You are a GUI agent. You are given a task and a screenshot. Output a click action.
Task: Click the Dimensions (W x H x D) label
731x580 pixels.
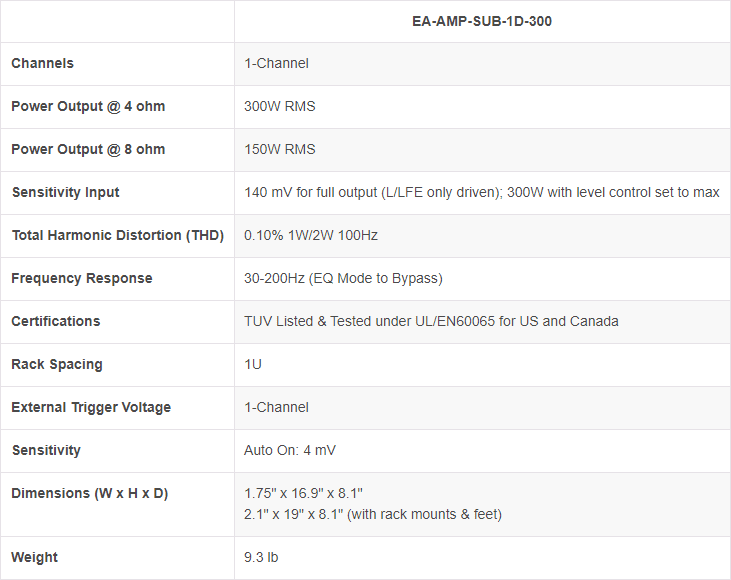(90, 494)
